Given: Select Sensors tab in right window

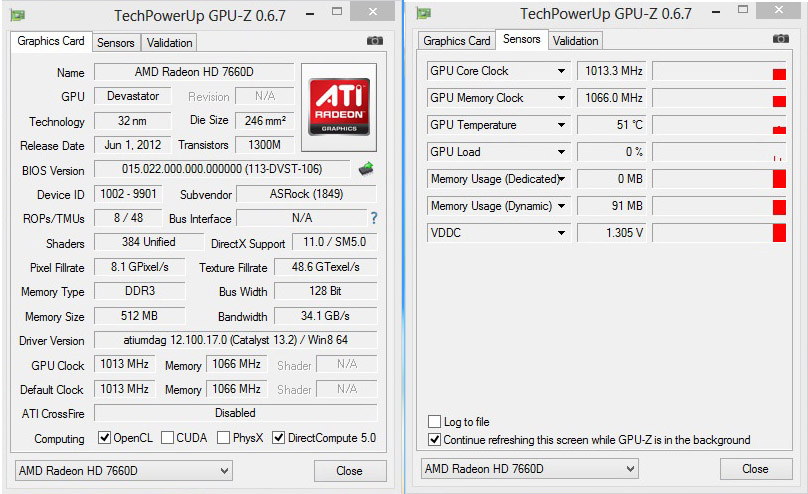Looking at the screenshot, I should coord(521,39).
